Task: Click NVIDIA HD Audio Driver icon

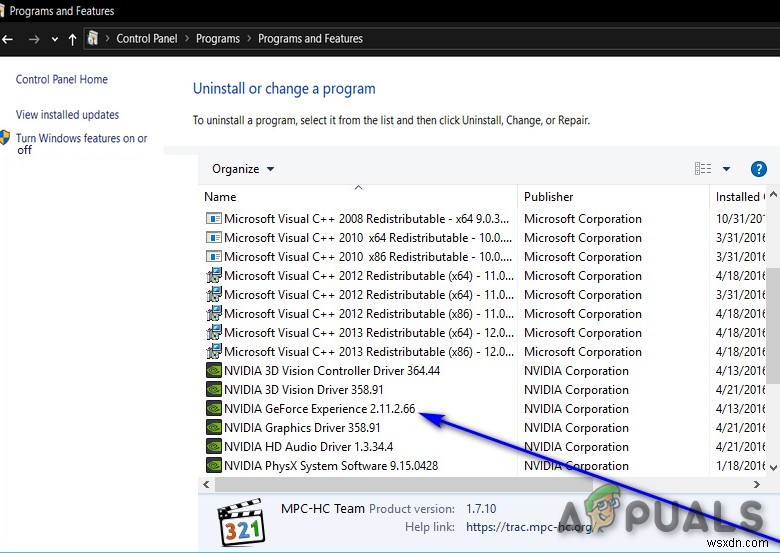Action: [x=213, y=446]
